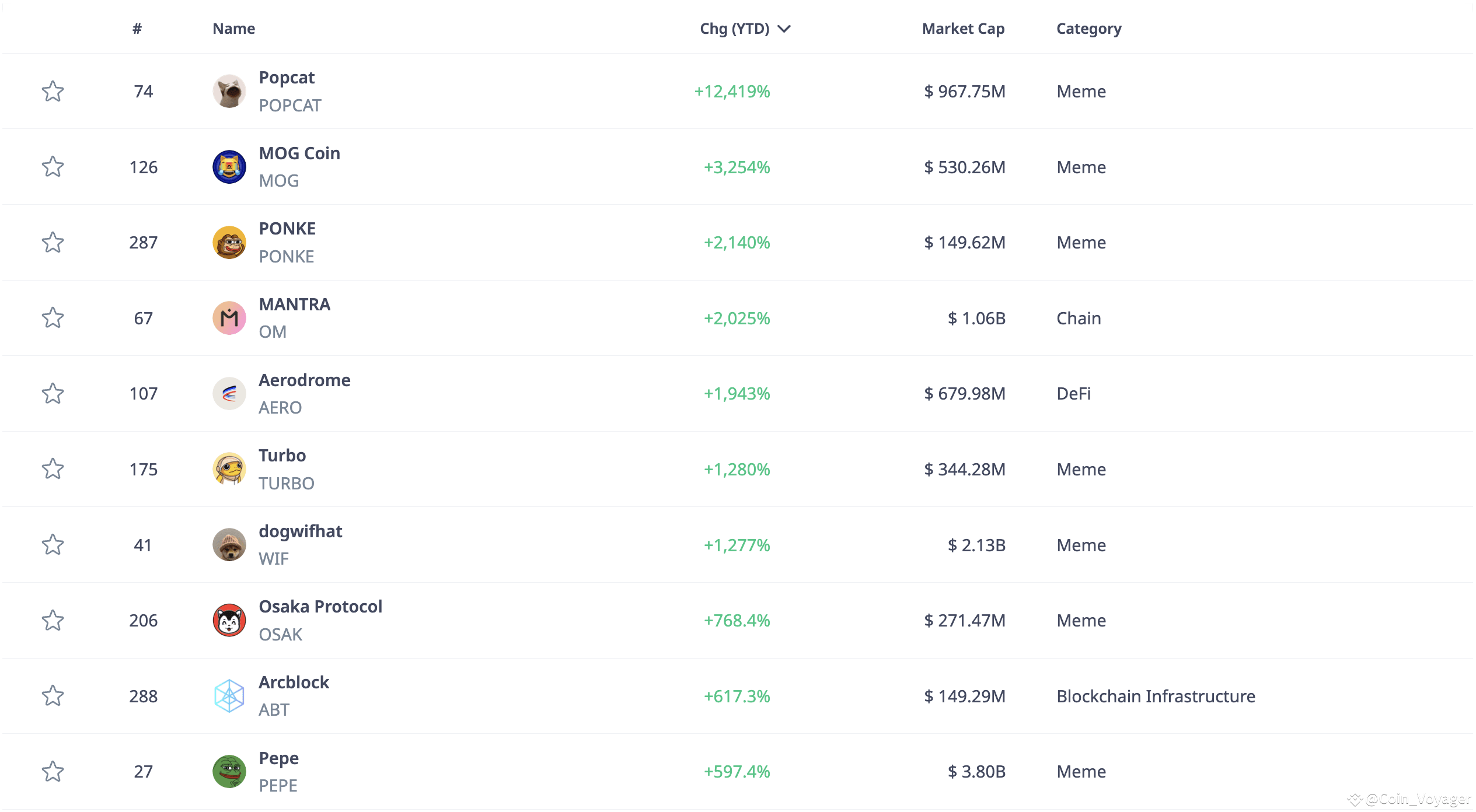1476x812 pixels.
Task: Click the dogwifhat logo icon
Action: [229, 545]
